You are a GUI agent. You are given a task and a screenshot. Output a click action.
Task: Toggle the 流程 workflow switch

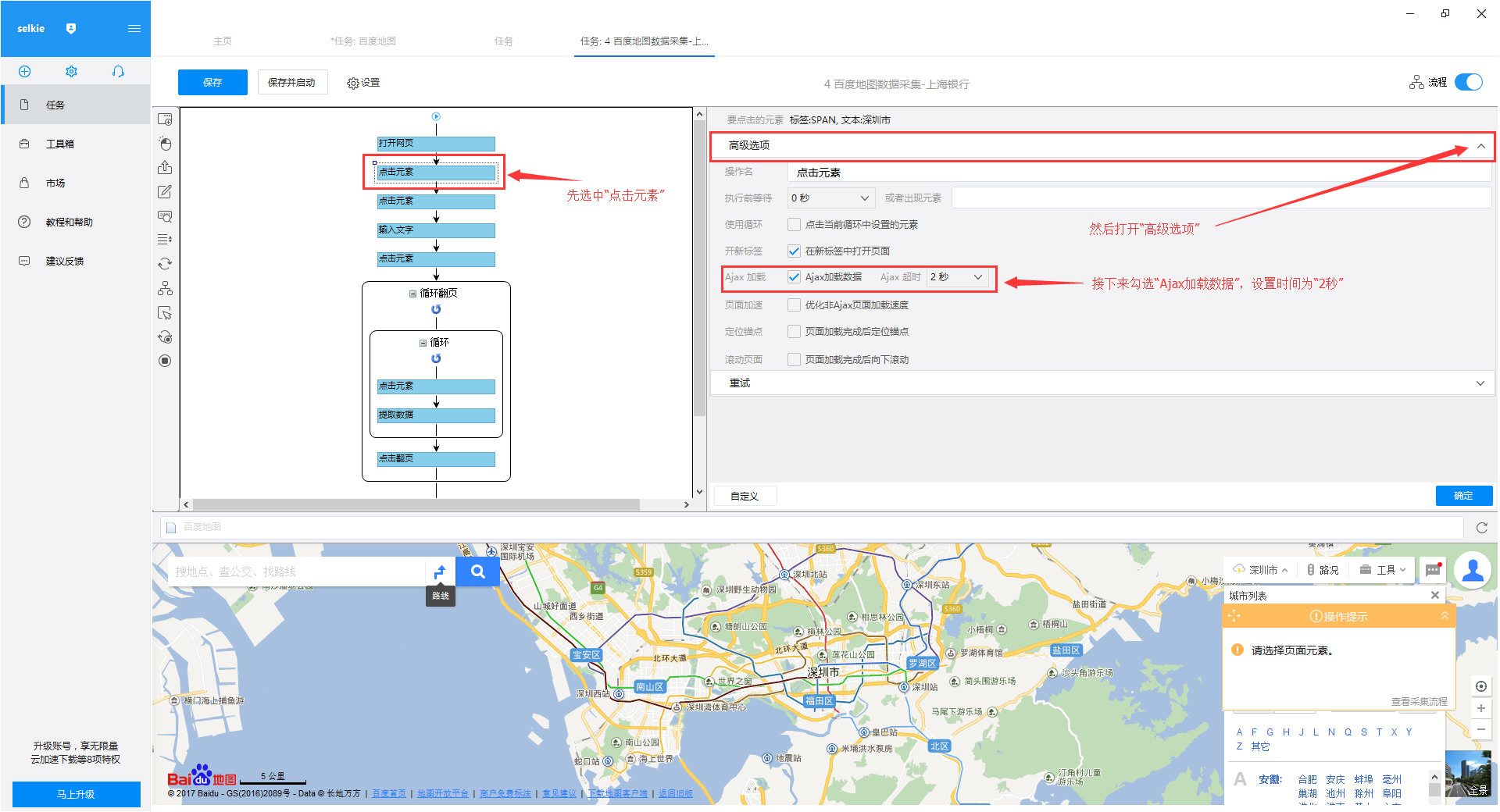pos(1469,82)
